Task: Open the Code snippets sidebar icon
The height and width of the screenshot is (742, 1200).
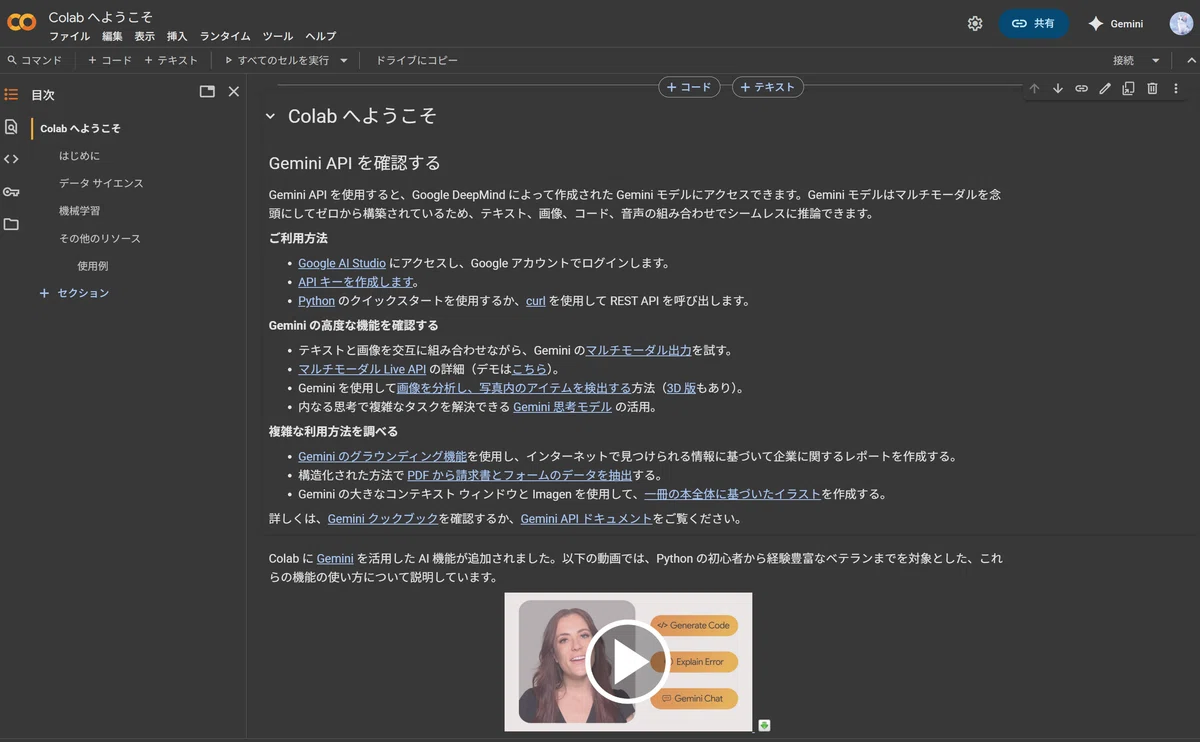Action: pos(11,159)
